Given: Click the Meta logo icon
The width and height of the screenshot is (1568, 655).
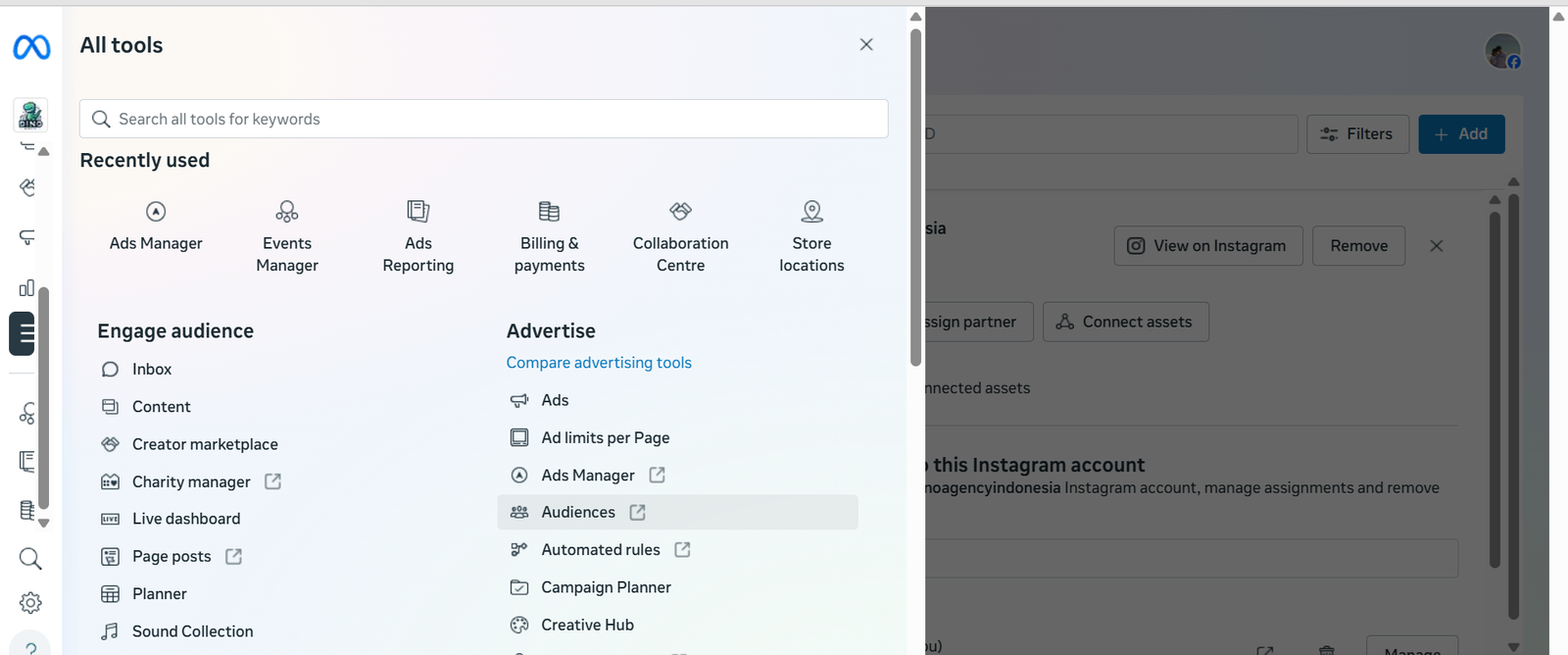Looking at the screenshot, I should pos(31,46).
